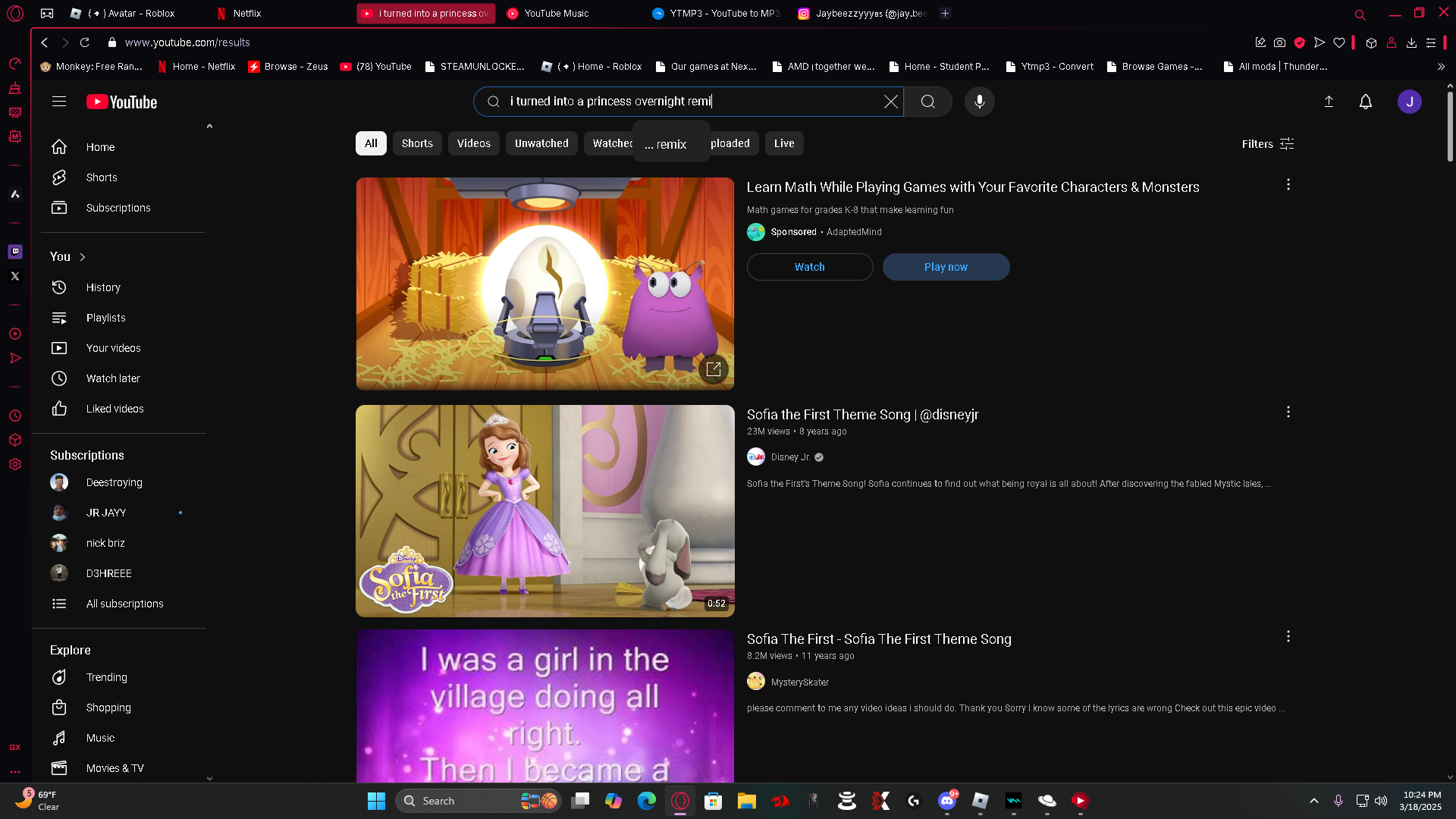This screenshot has height=819, width=1456.
Task: Open Windows Start menu
Action: [376, 801]
